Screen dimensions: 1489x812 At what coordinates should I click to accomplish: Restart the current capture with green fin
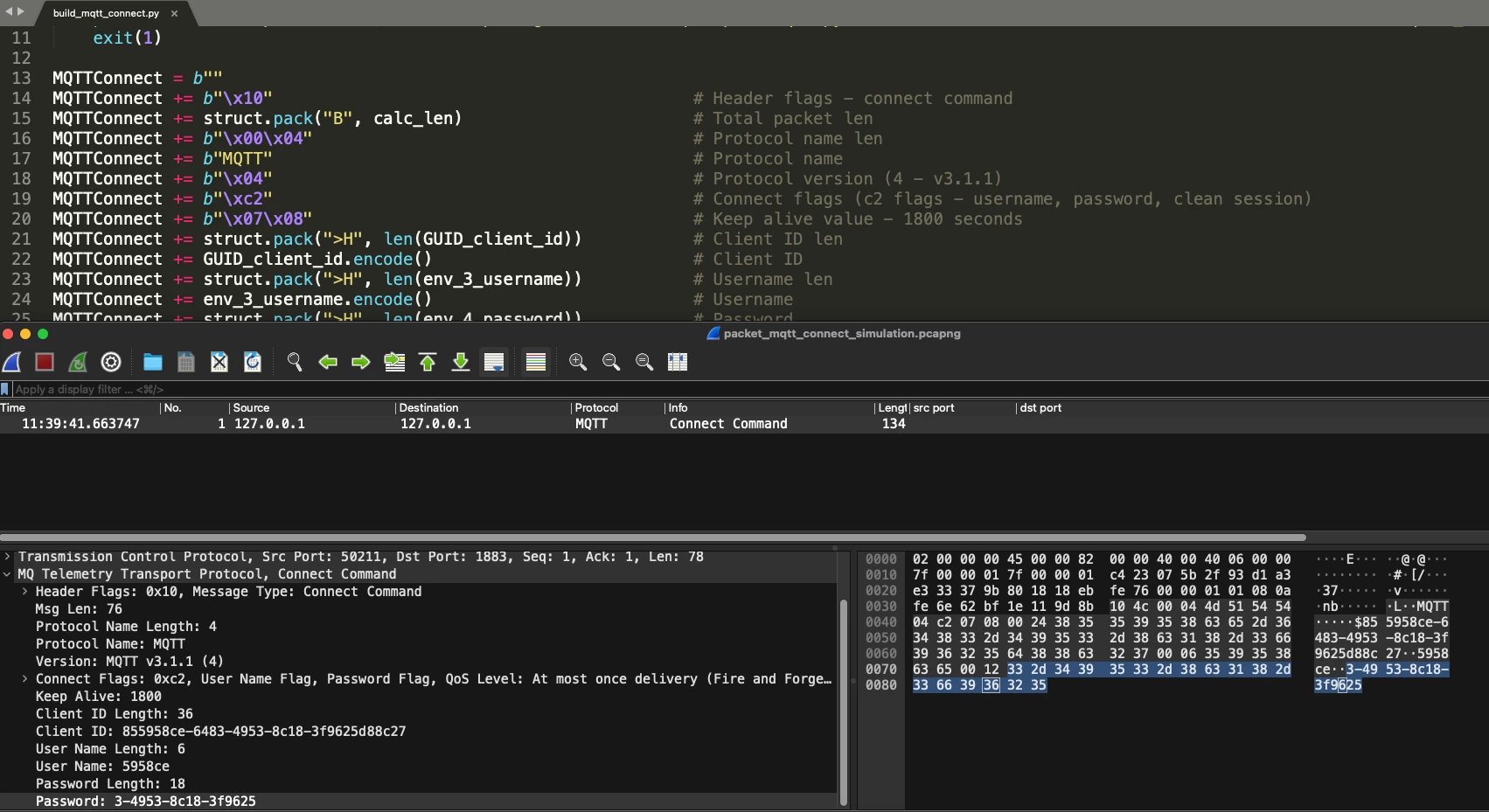78,362
